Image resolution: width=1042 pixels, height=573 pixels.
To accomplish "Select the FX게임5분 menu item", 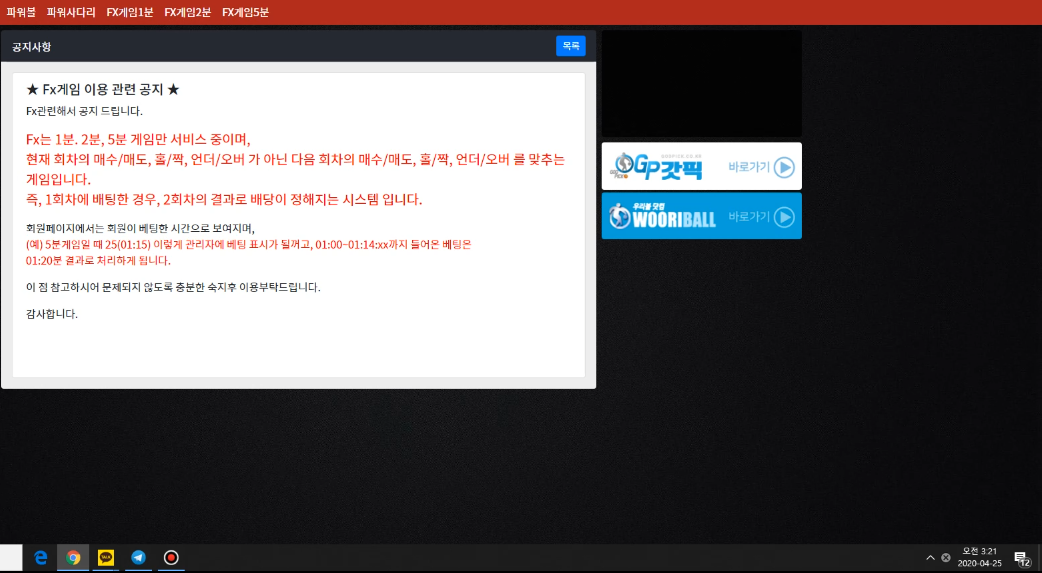I will [245, 12].
